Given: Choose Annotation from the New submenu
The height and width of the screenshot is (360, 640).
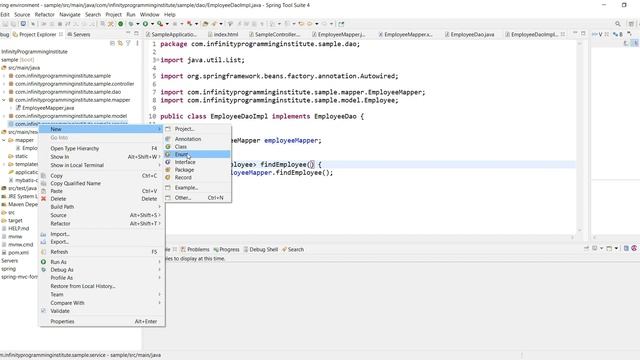Looking at the screenshot, I should coord(197,139).
